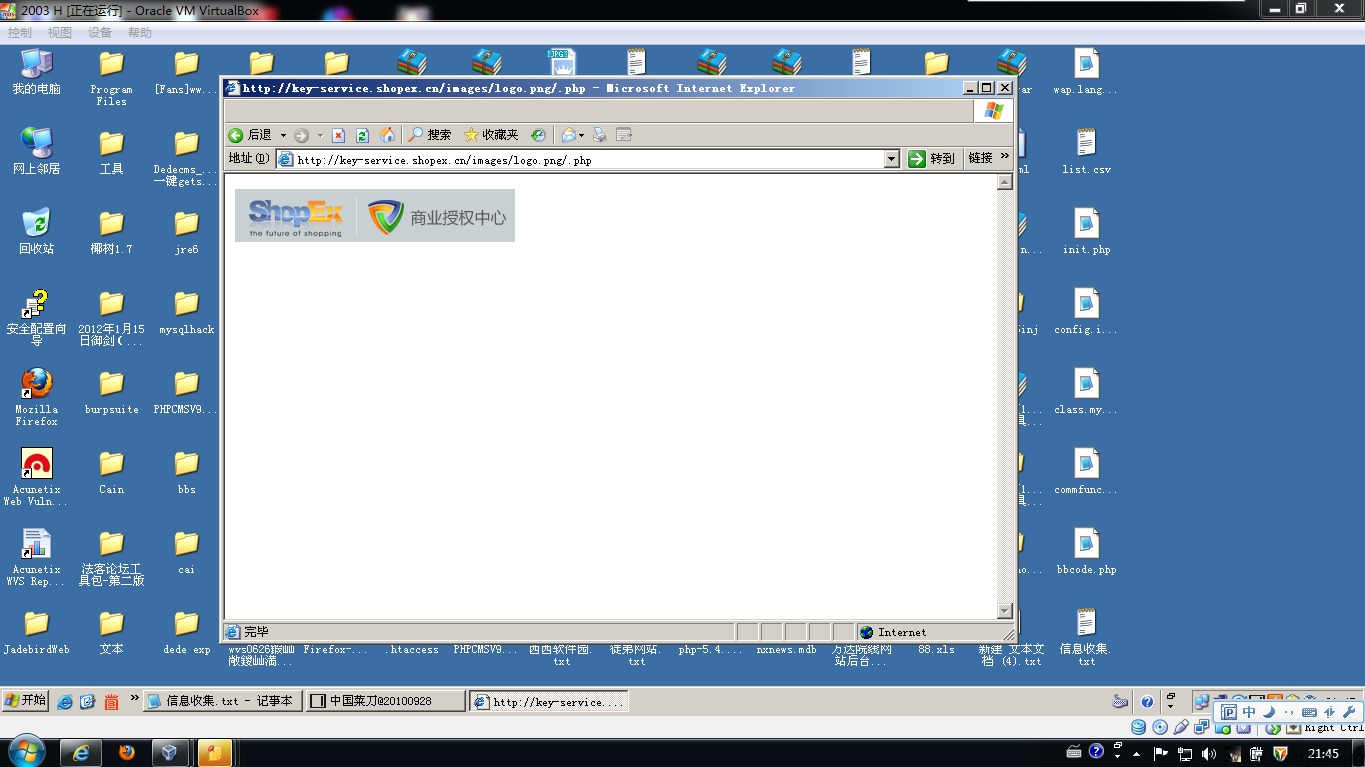
Task: Select Acunetix Web Vuln desktop shortcut
Action: (x=37, y=477)
